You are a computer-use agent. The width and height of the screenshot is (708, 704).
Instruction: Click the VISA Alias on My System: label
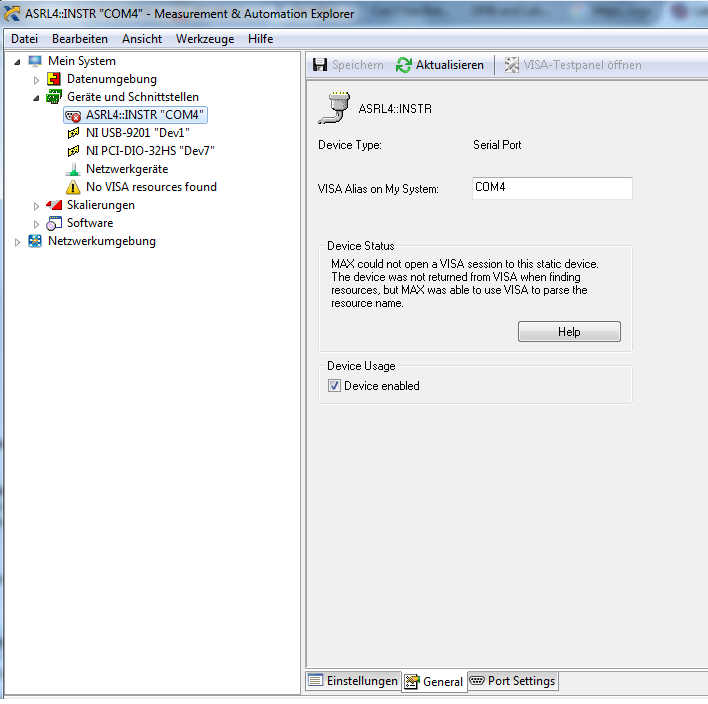(378, 189)
